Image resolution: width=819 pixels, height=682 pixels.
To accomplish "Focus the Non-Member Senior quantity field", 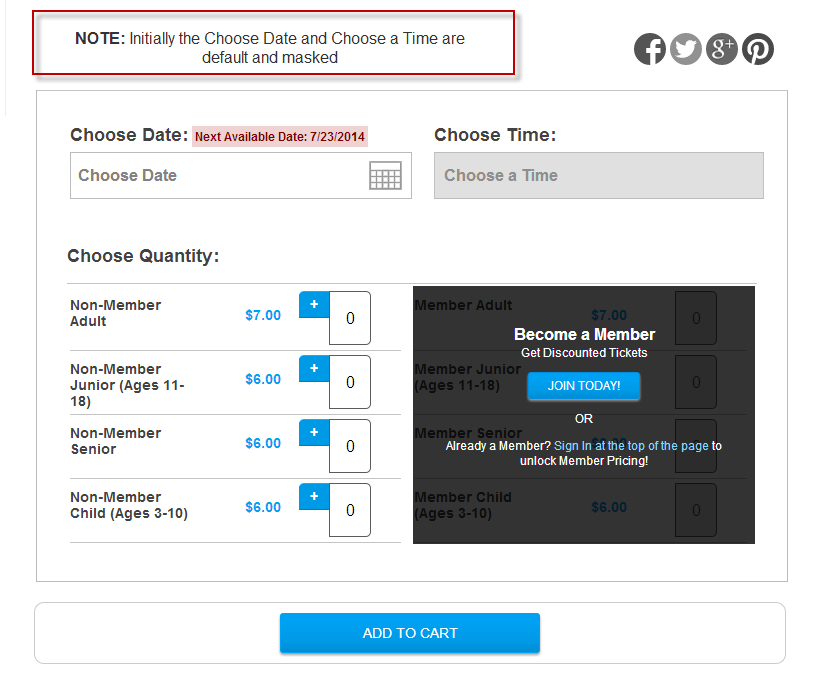I will click(x=350, y=446).
